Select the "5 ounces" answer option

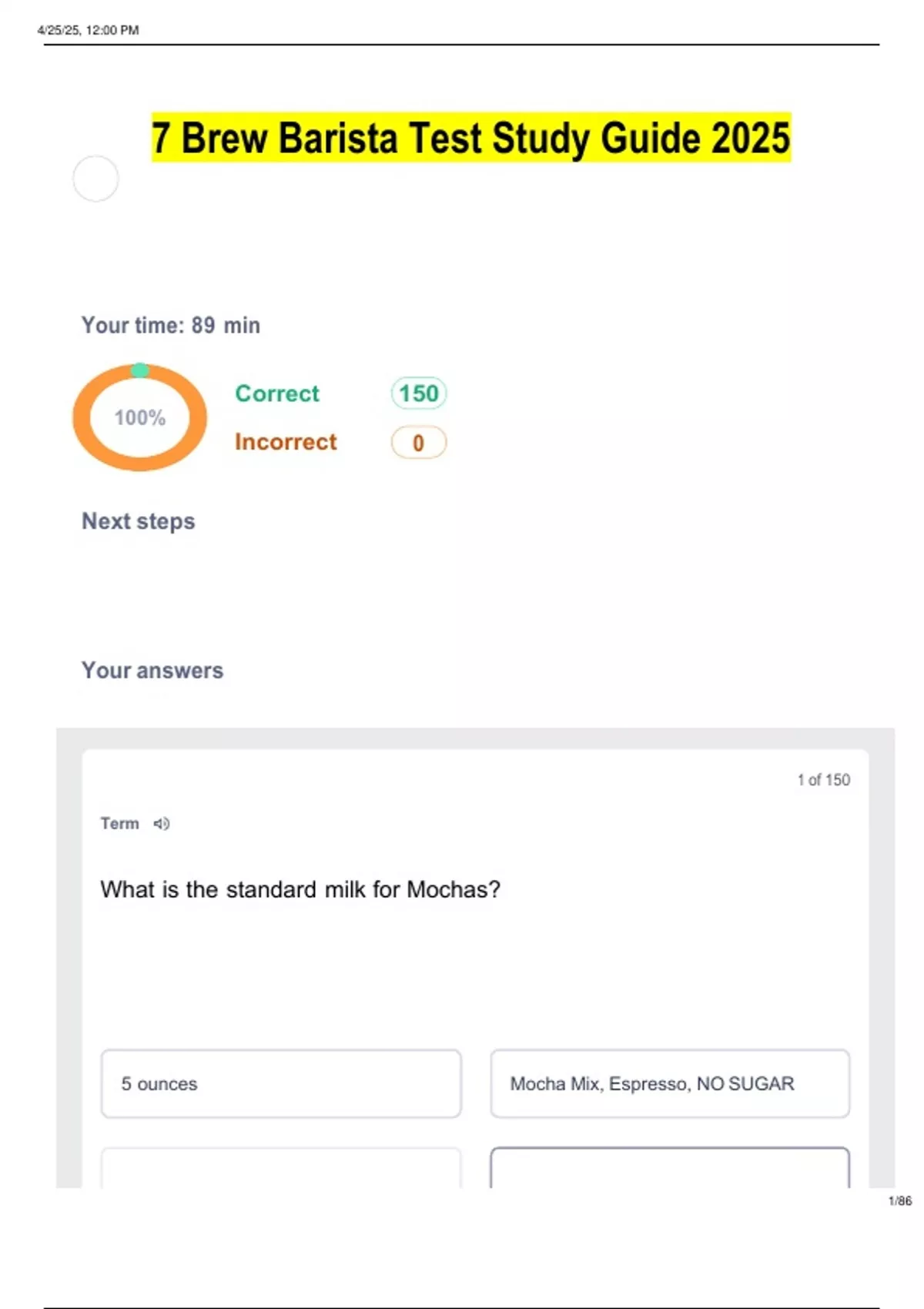tap(281, 1083)
